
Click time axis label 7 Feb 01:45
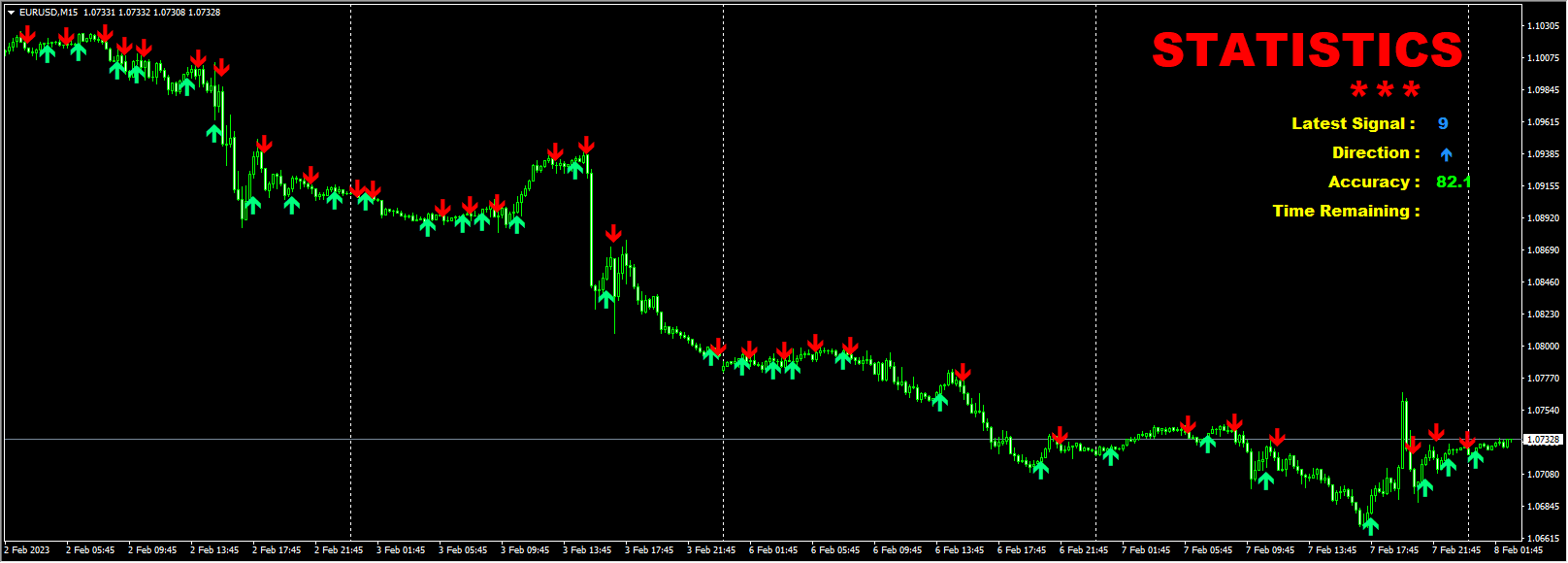pyautogui.click(x=1146, y=550)
